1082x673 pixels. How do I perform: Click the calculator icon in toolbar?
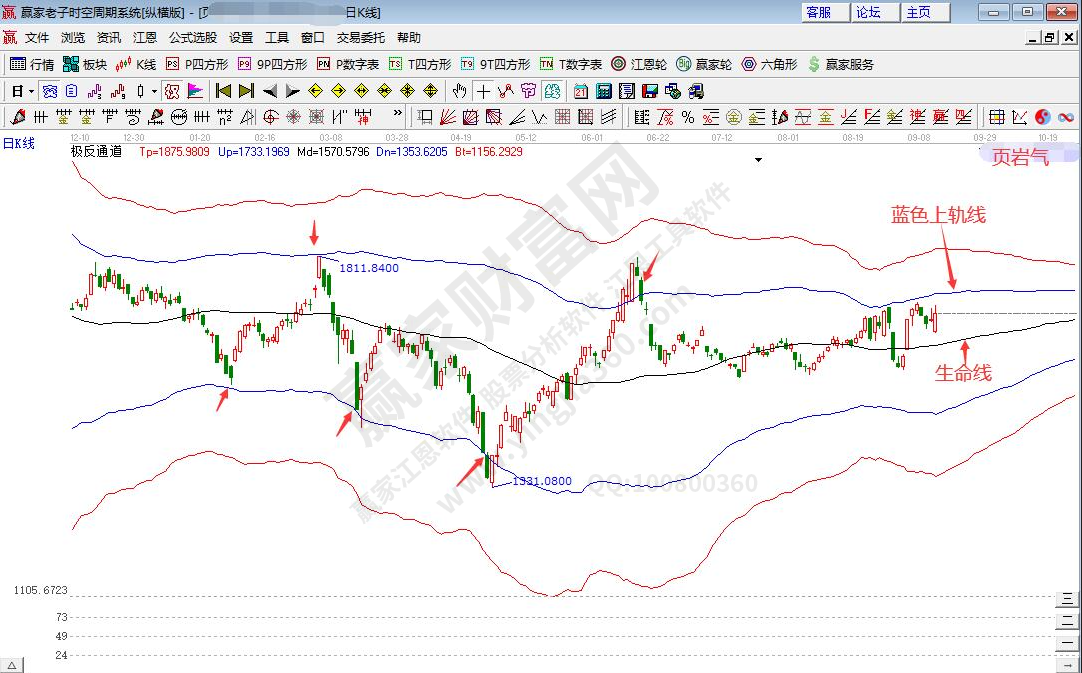pos(603,91)
